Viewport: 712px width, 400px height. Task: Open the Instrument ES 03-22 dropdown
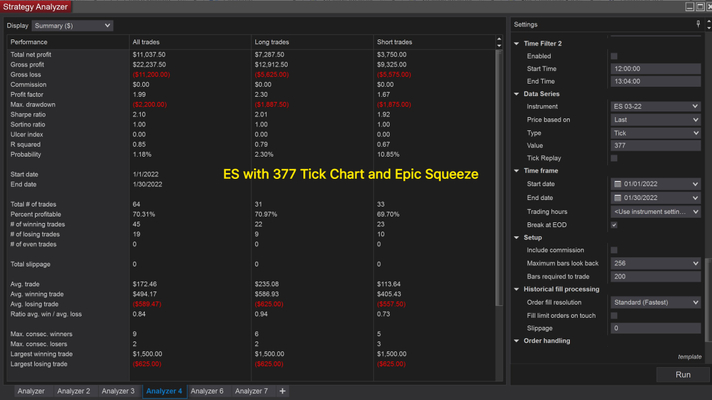coord(654,105)
